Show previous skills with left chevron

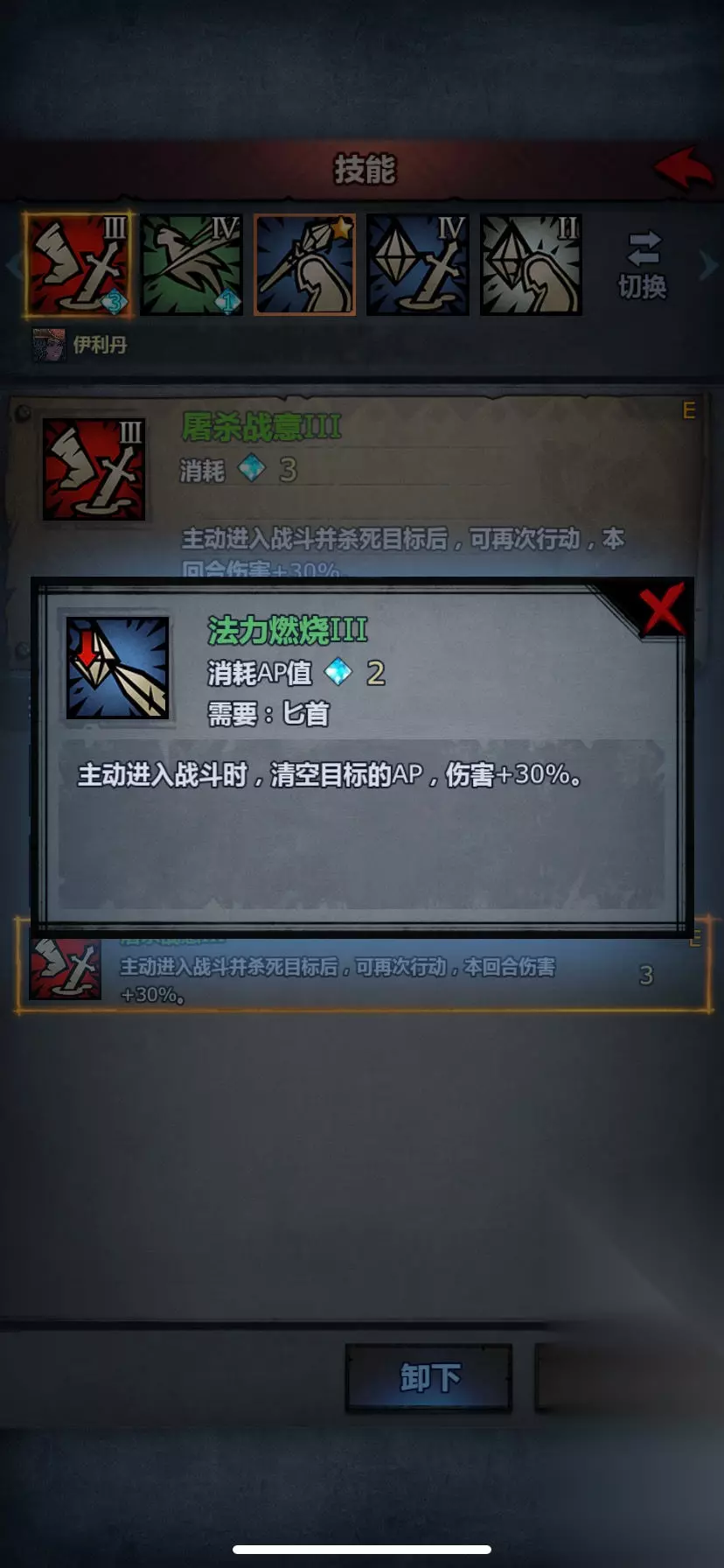[x=12, y=264]
